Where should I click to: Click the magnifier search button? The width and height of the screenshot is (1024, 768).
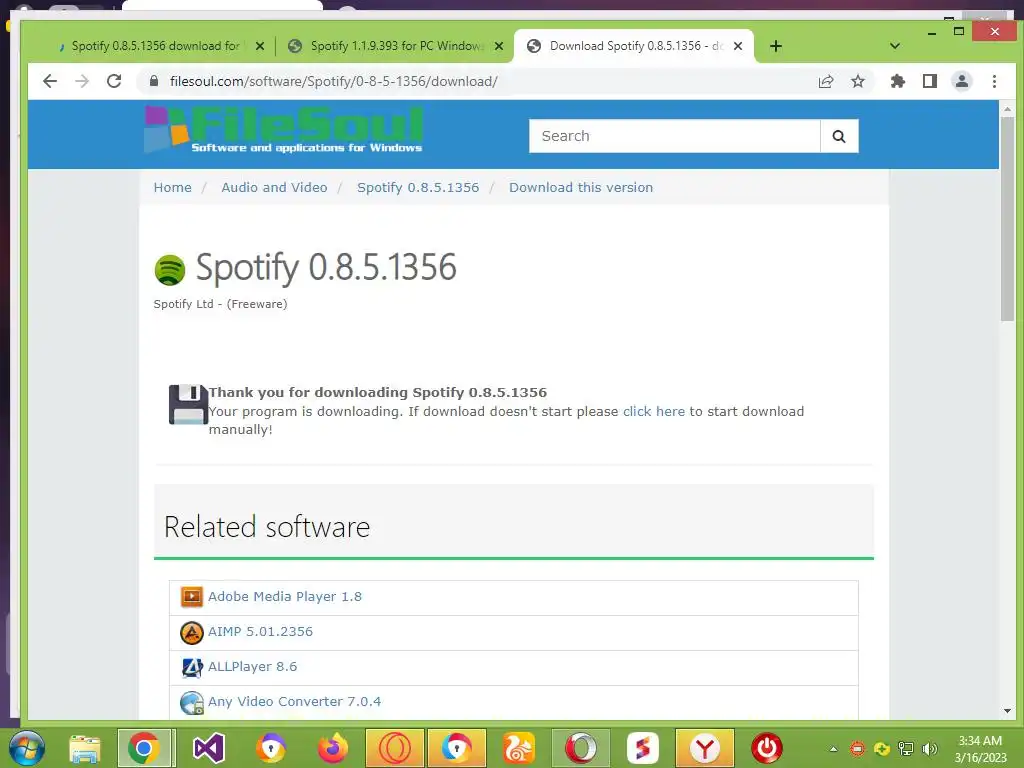(839, 136)
